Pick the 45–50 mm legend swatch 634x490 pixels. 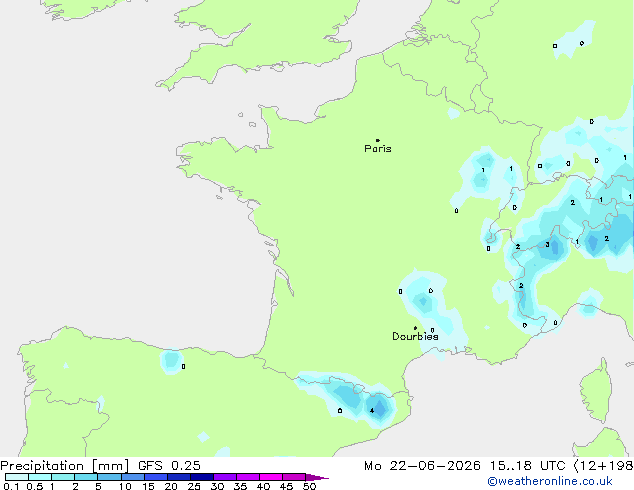coord(294,477)
